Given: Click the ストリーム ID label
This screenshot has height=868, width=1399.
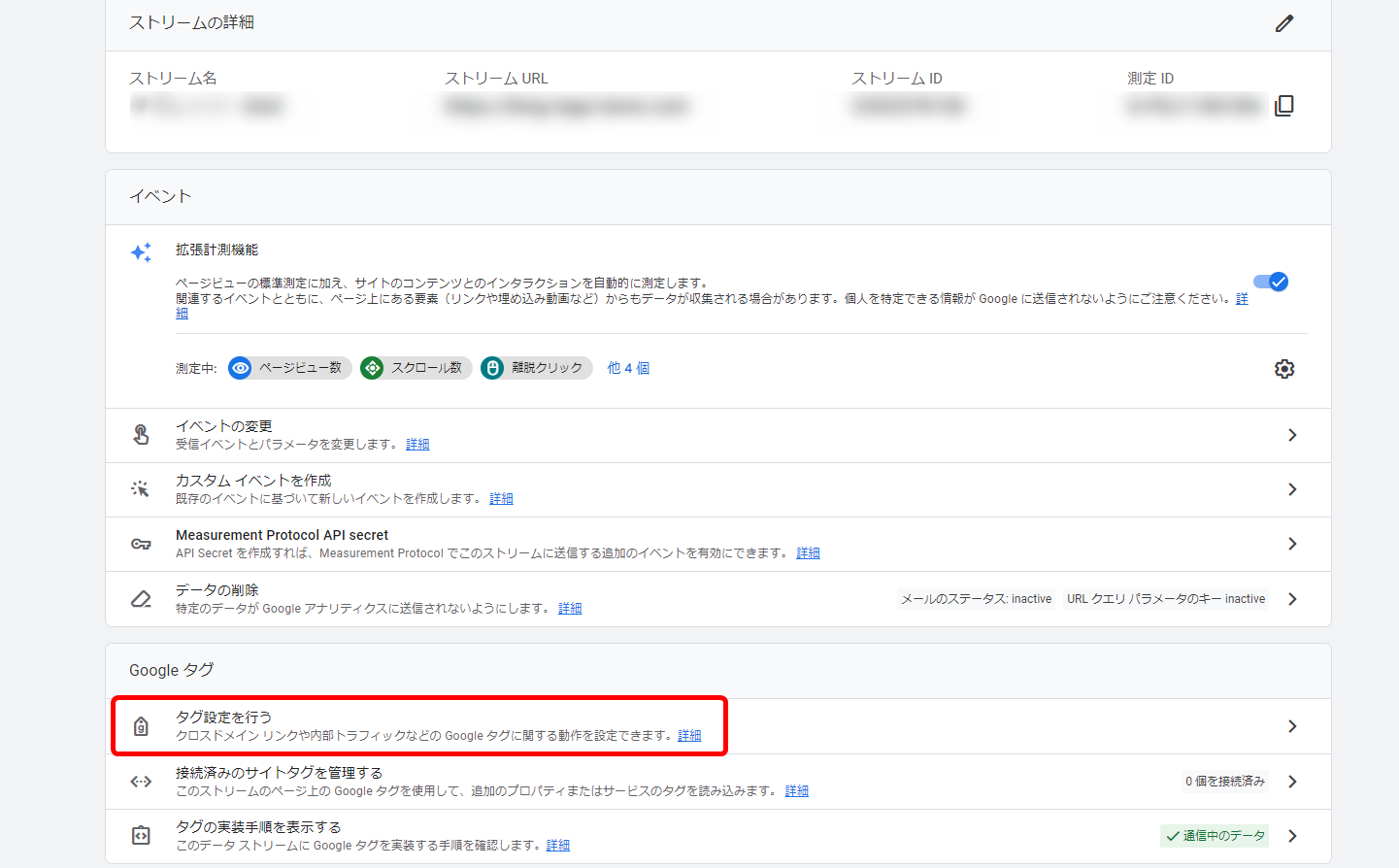Looking at the screenshot, I should pyautogui.click(x=897, y=79).
